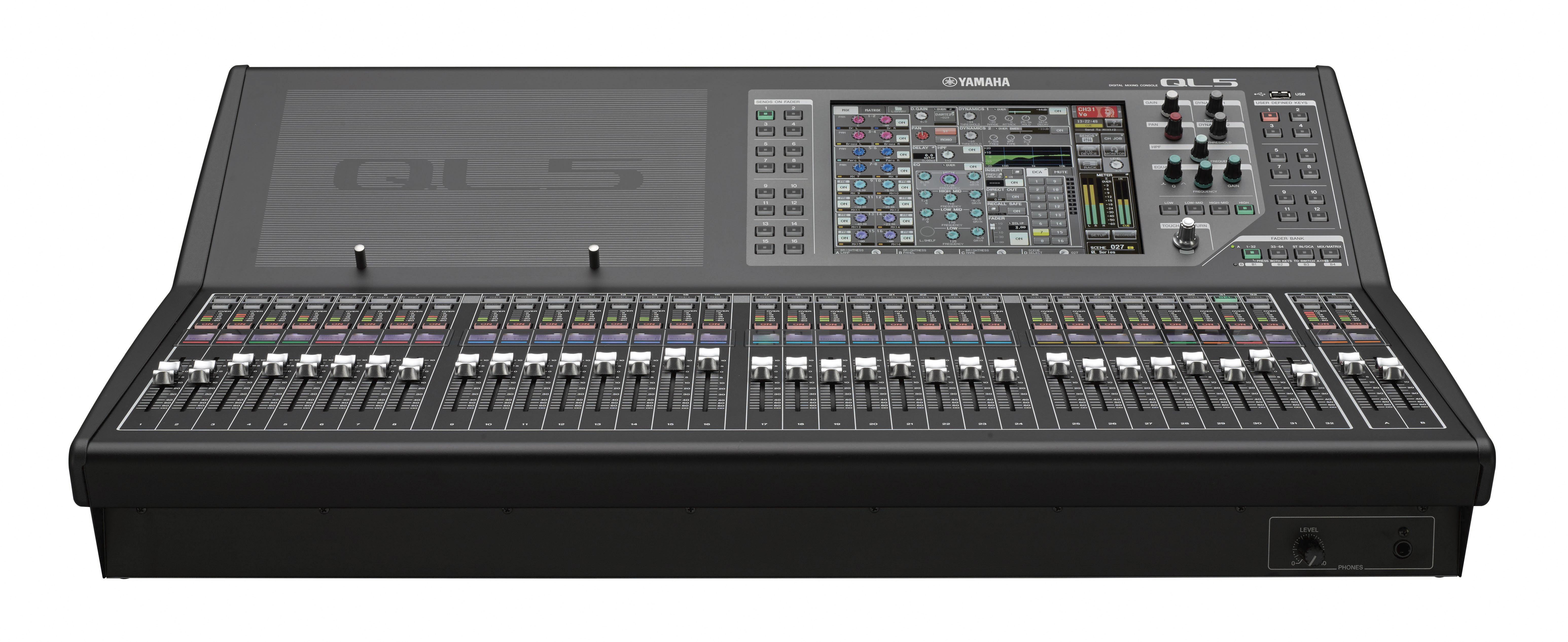Screen dimensions: 1568x642
Task: Open the MONITOR screen icon
Action: click(x=1115, y=150)
